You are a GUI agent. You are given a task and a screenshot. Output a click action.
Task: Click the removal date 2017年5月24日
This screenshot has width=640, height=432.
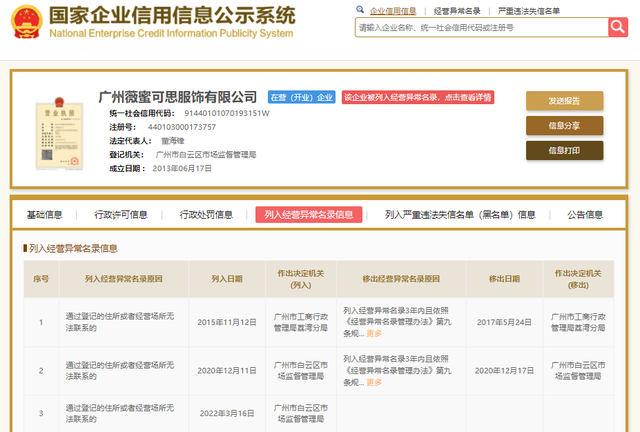[504, 322]
